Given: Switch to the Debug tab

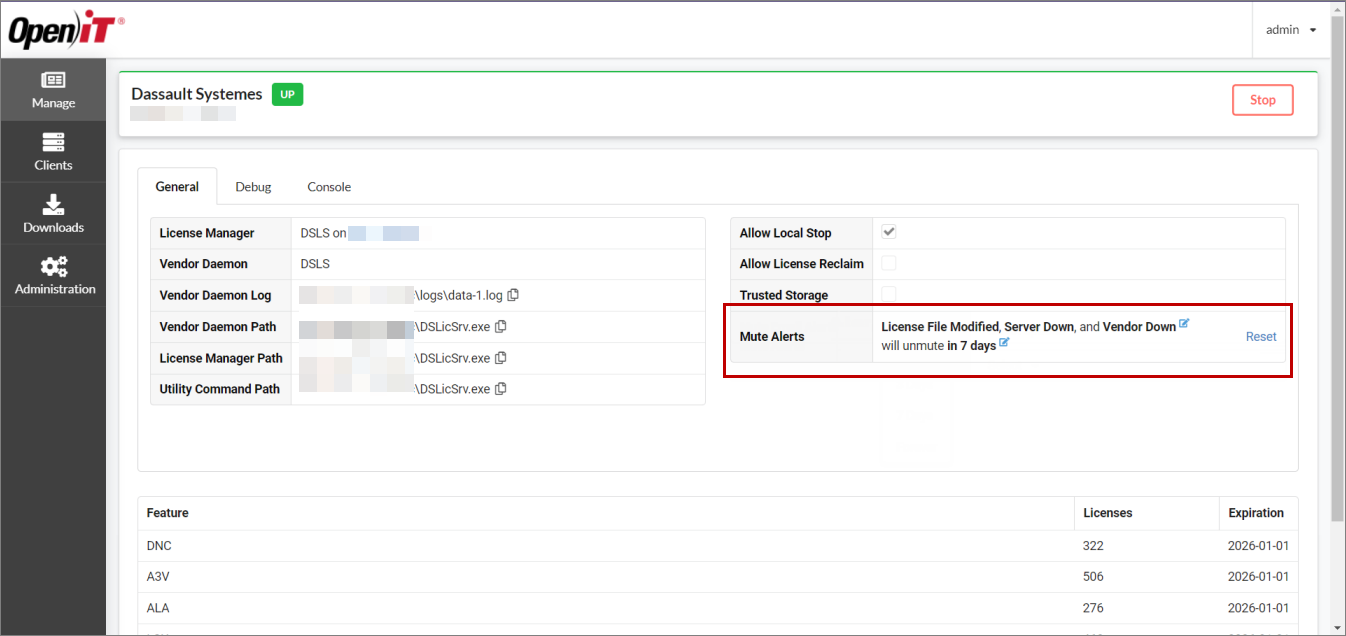Looking at the screenshot, I should tap(253, 187).
